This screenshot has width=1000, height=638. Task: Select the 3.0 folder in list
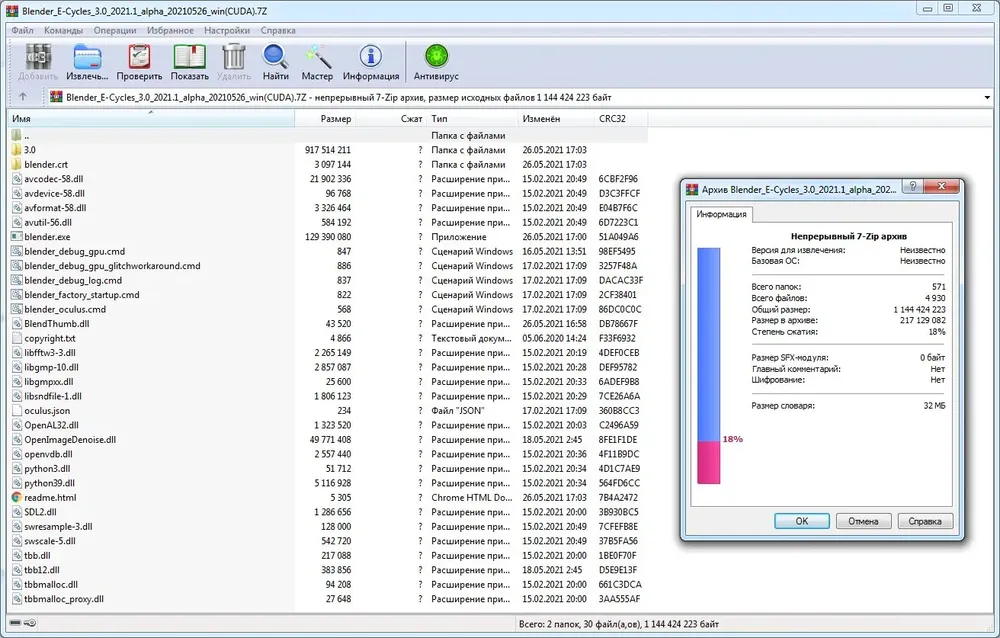click(x=328, y=150)
